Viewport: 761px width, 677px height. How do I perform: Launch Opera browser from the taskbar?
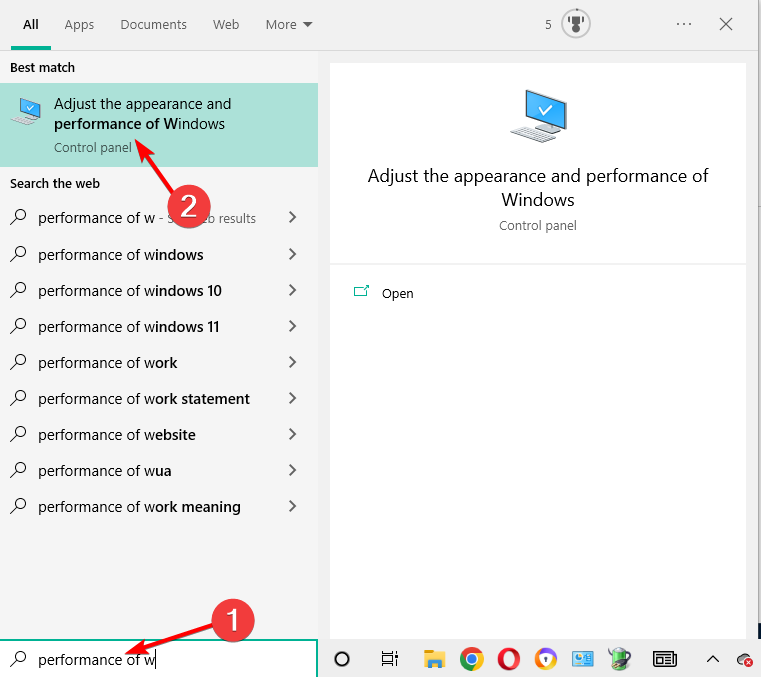click(508, 658)
